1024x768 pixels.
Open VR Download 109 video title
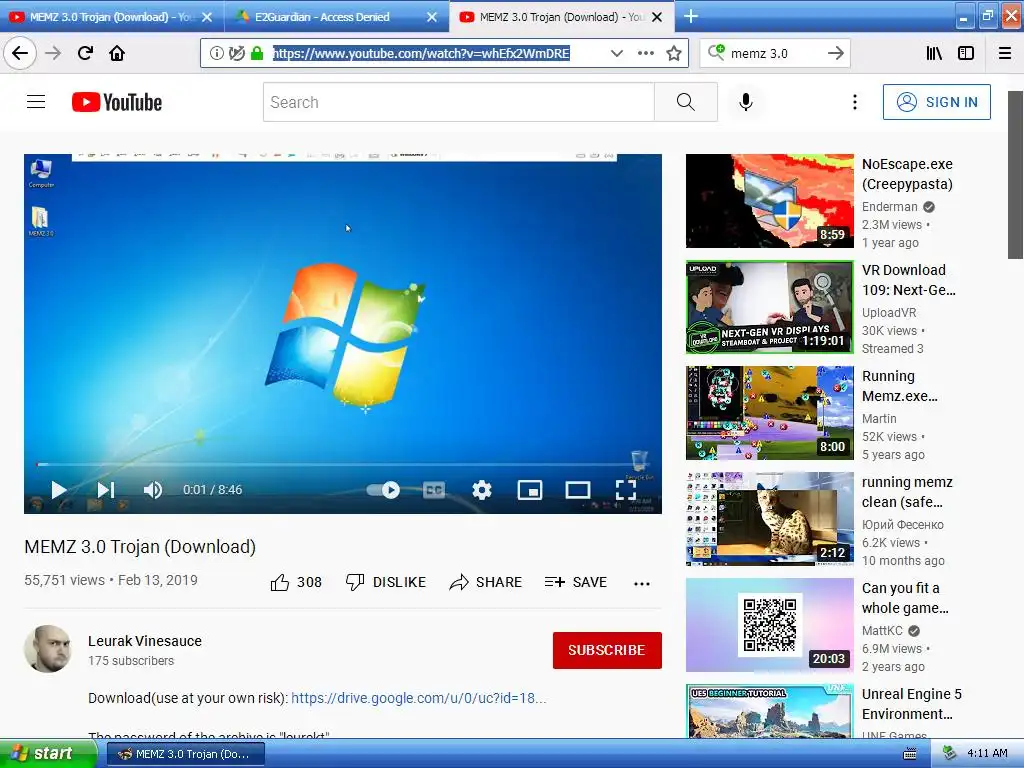click(x=908, y=280)
